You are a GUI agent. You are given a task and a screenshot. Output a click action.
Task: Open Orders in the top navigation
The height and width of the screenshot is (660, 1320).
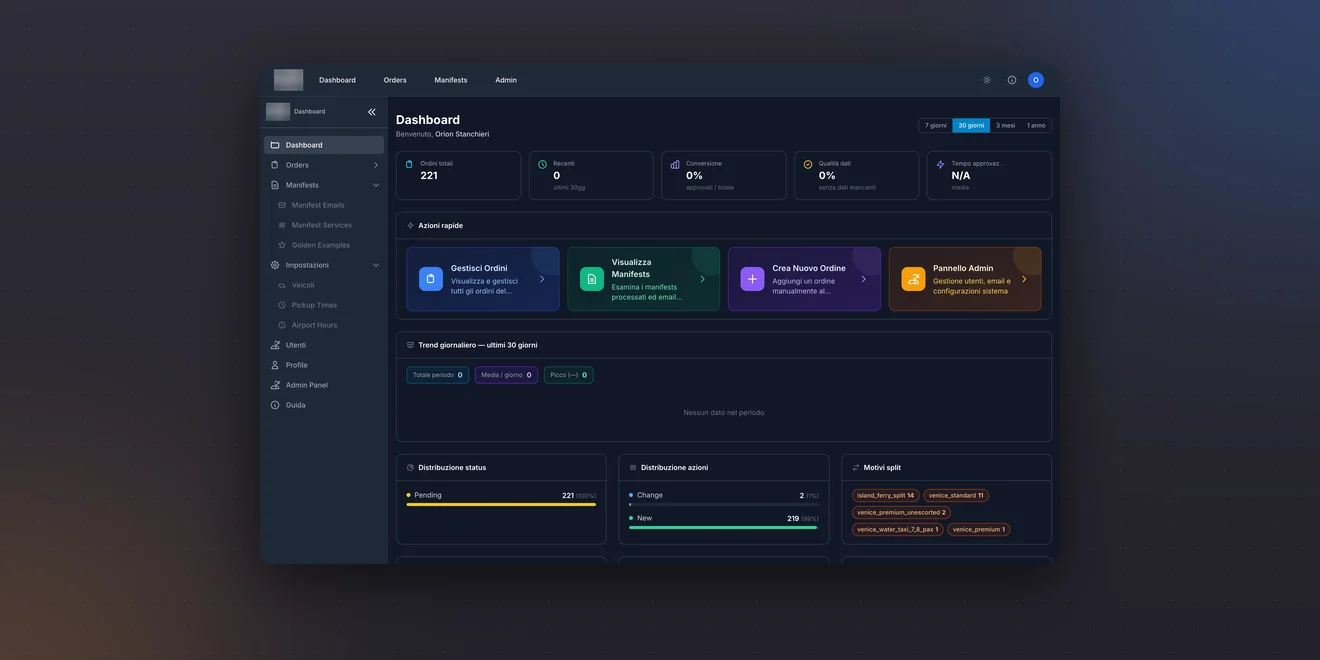(395, 80)
